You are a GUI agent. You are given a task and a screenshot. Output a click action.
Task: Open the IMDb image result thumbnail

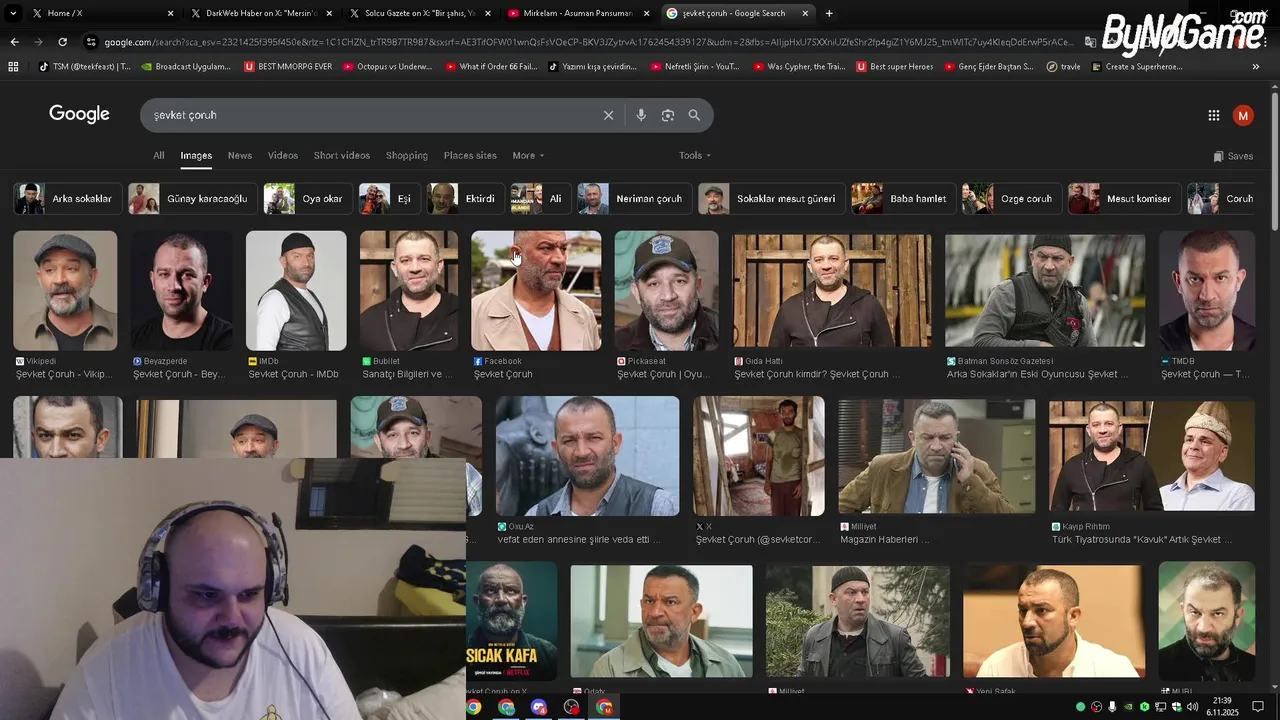click(296, 291)
